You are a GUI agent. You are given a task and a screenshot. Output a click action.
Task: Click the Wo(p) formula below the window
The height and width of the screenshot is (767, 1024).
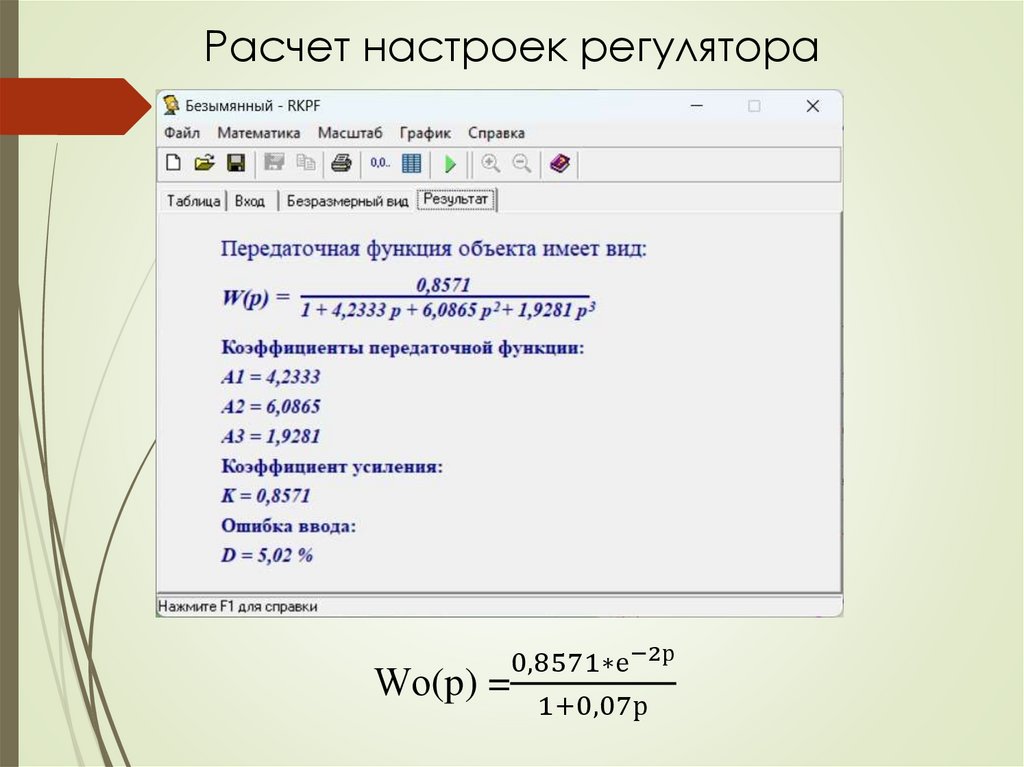(525, 683)
